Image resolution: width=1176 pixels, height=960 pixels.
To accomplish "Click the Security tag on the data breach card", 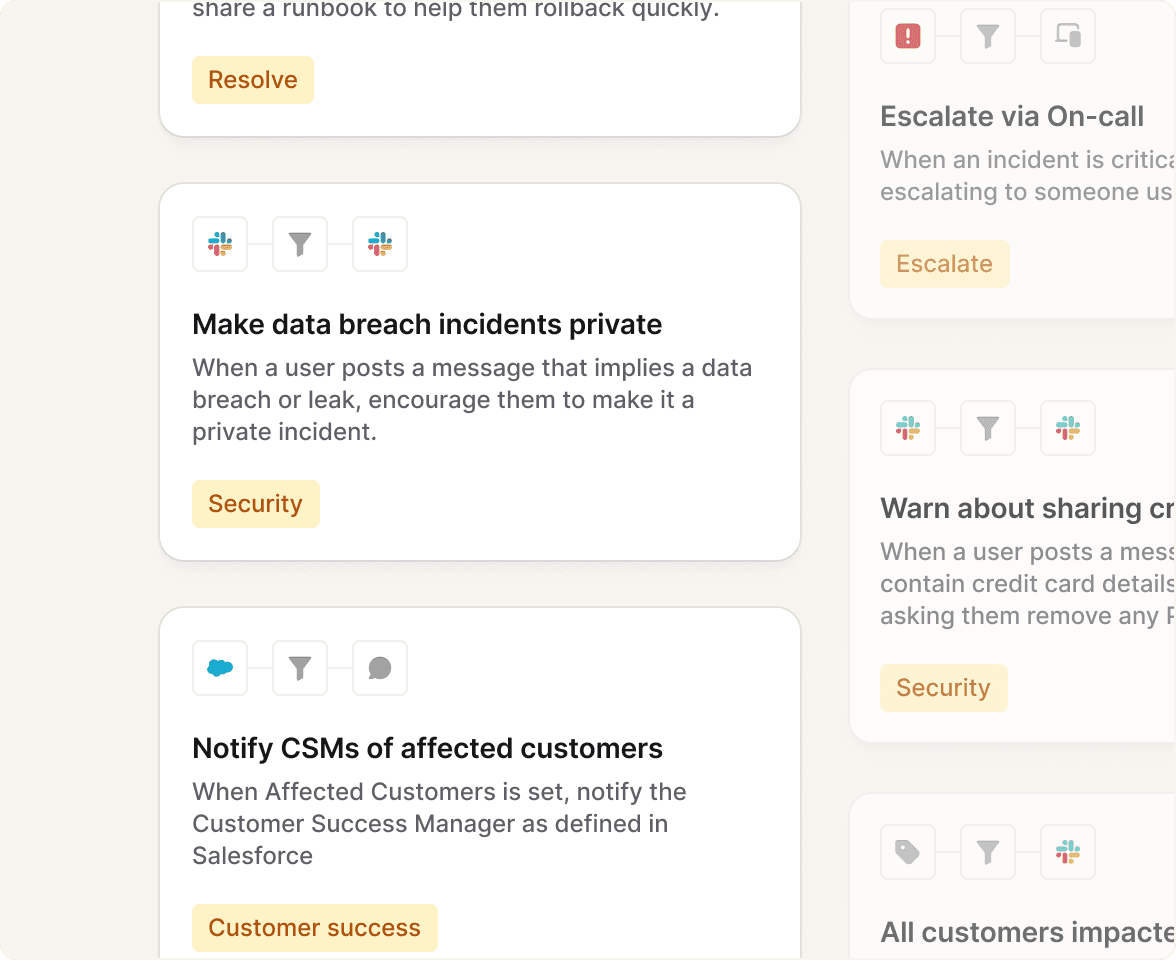I will click(x=255, y=503).
